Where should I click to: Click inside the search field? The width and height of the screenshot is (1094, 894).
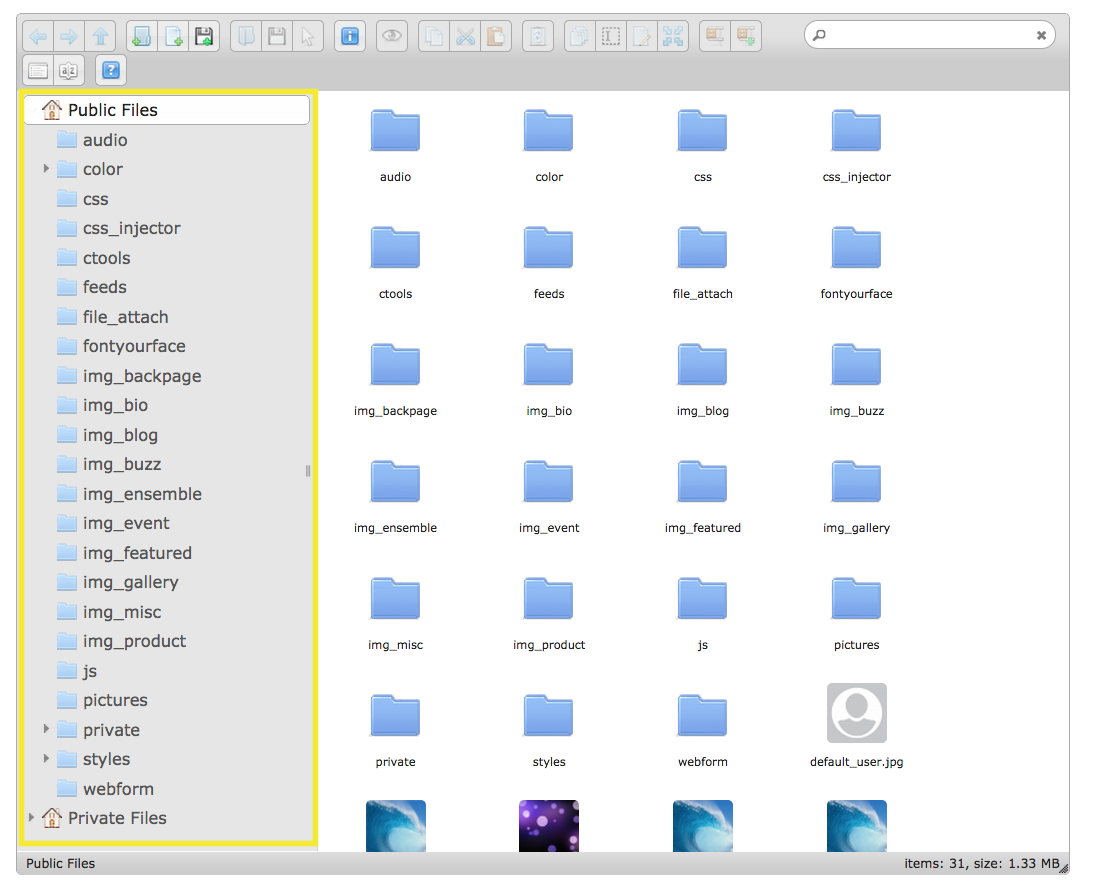point(928,35)
